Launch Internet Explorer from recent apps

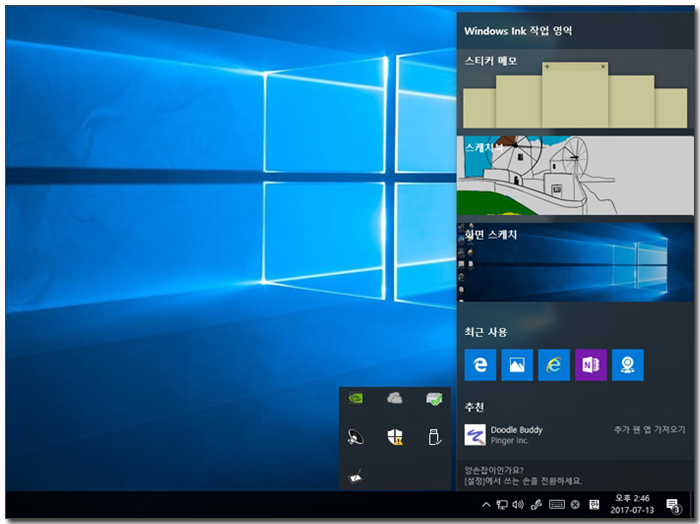click(x=554, y=365)
